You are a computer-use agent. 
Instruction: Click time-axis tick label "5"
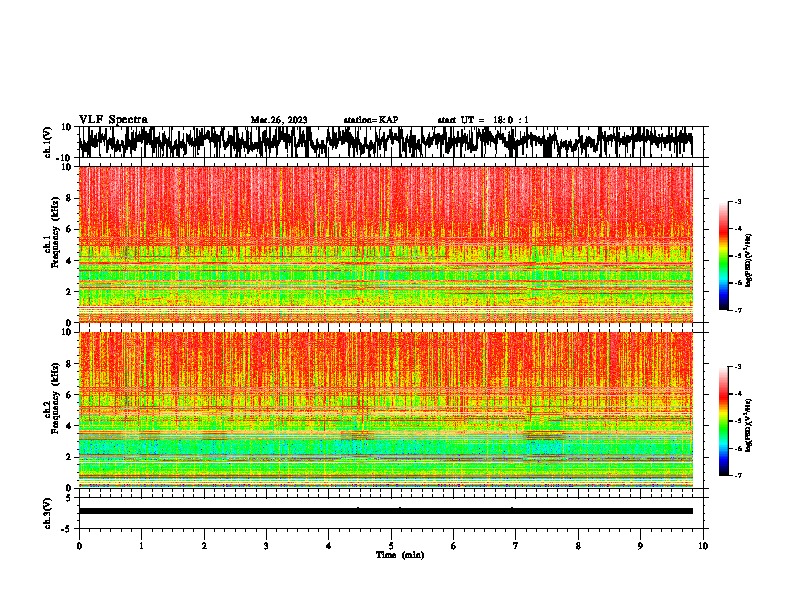point(391,546)
